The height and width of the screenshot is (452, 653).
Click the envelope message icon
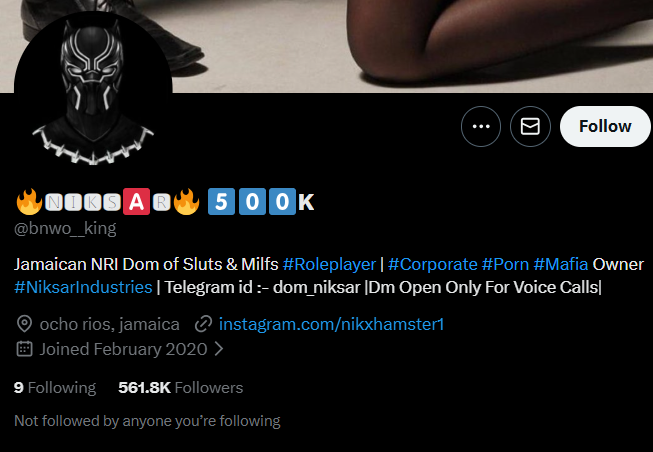click(x=530, y=126)
